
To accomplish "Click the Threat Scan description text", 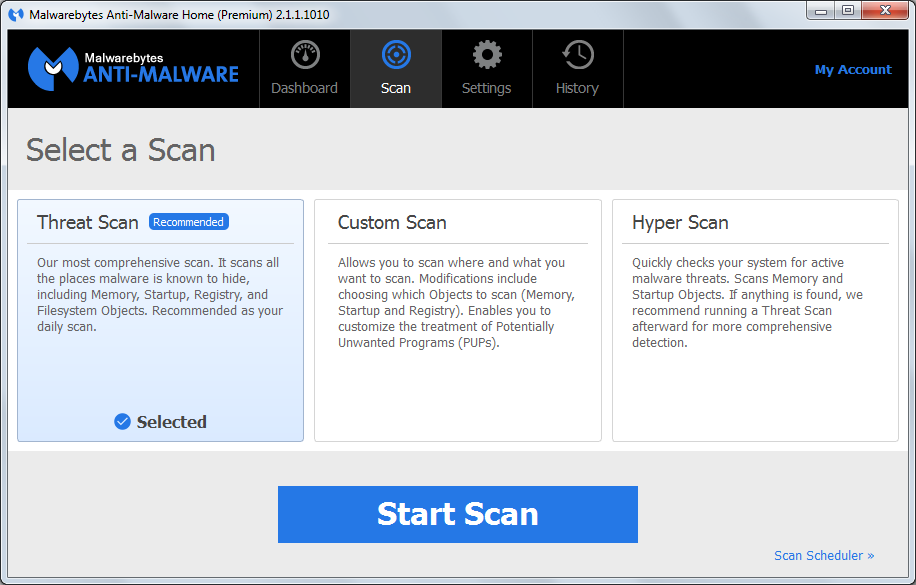I will coord(160,295).
